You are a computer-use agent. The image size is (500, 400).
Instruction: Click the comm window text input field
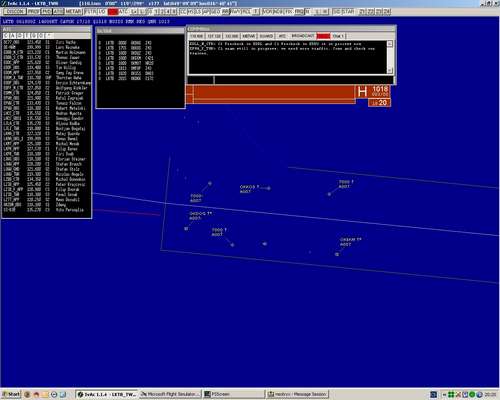click(x=303, y=80)
